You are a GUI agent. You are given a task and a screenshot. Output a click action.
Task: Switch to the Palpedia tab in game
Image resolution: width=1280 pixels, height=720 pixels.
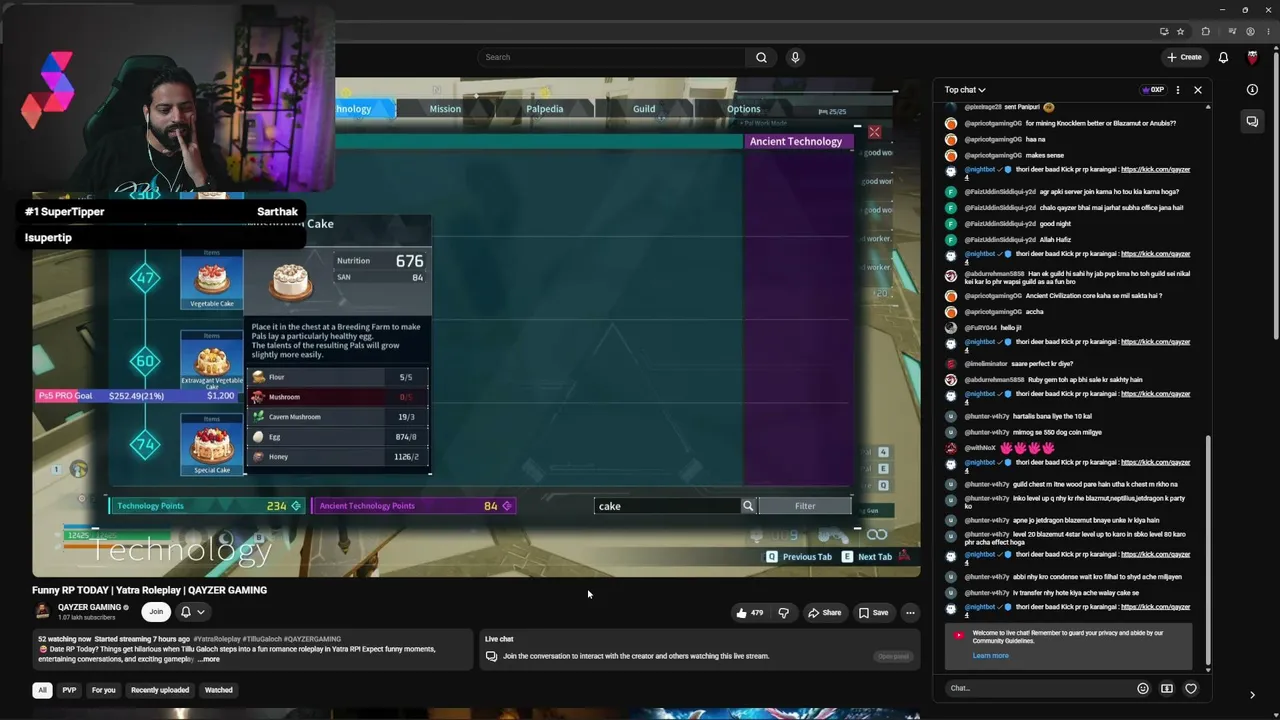[x=544, y=109]
